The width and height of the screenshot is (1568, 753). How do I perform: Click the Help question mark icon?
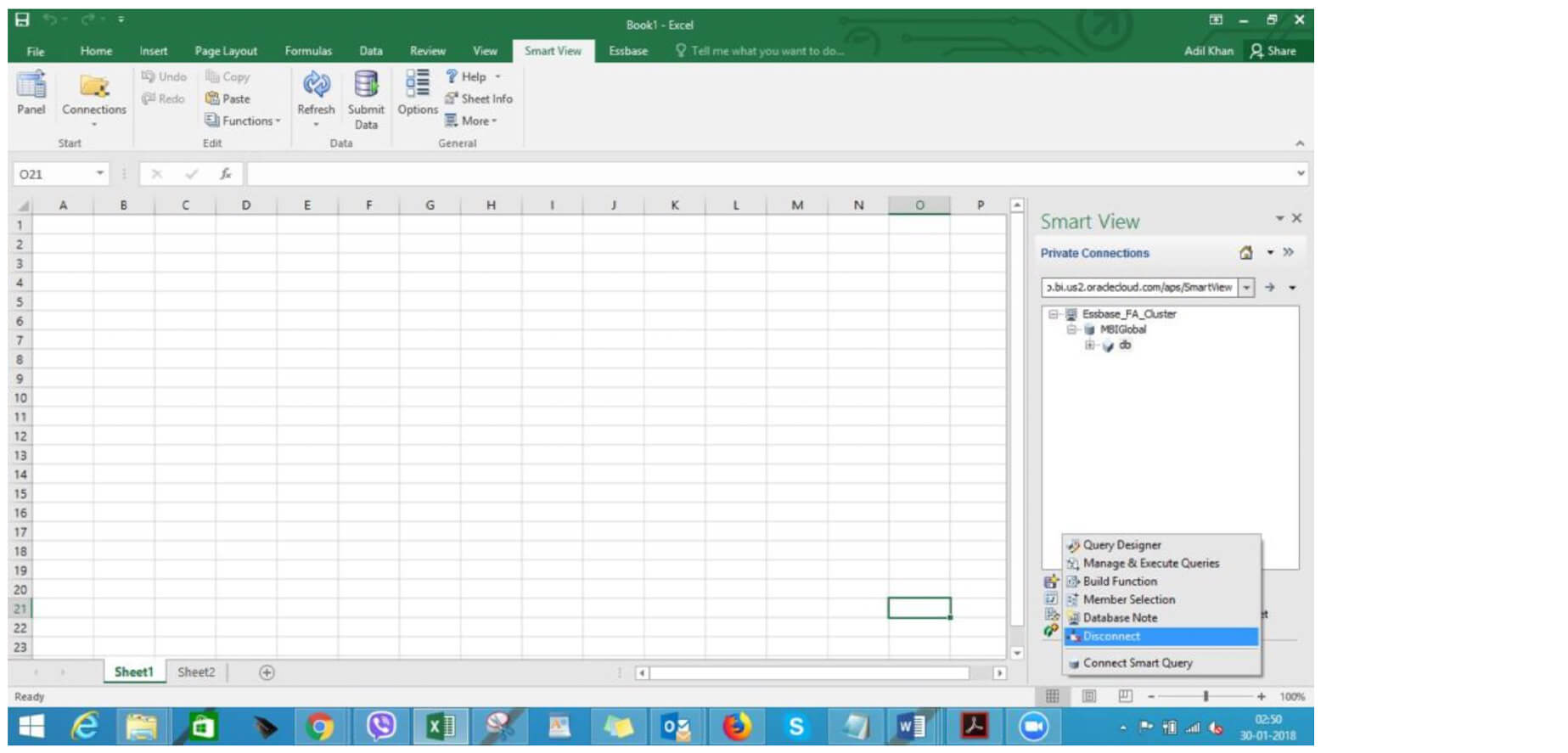452,76
